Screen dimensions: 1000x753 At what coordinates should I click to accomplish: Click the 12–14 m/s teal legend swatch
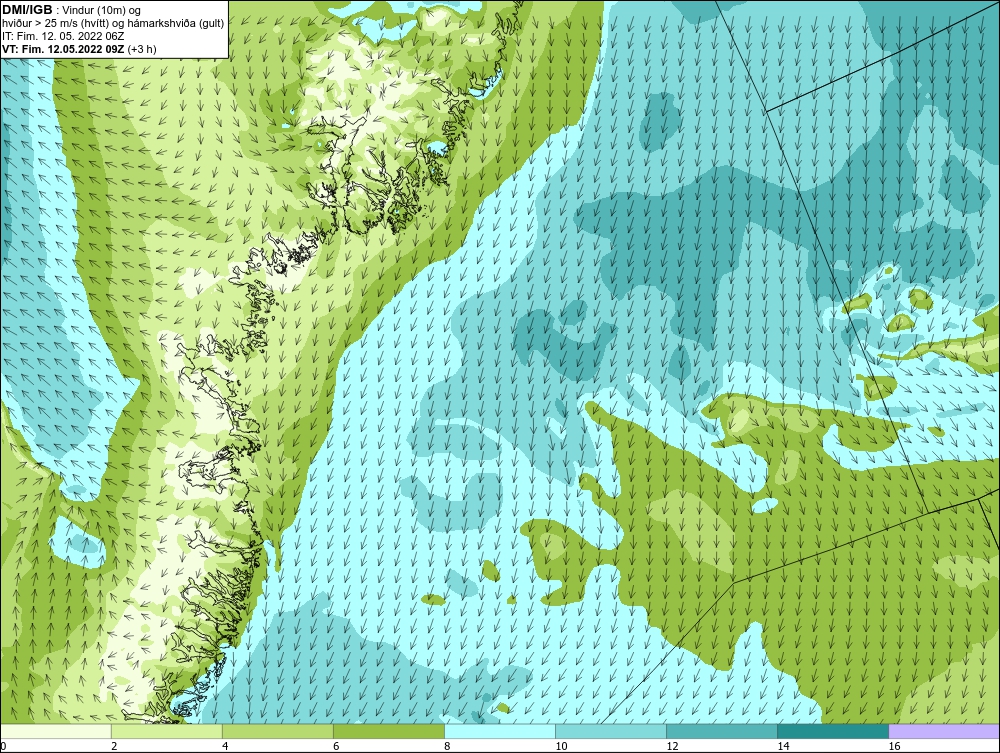pyautogui.click(x=721, y=731)
